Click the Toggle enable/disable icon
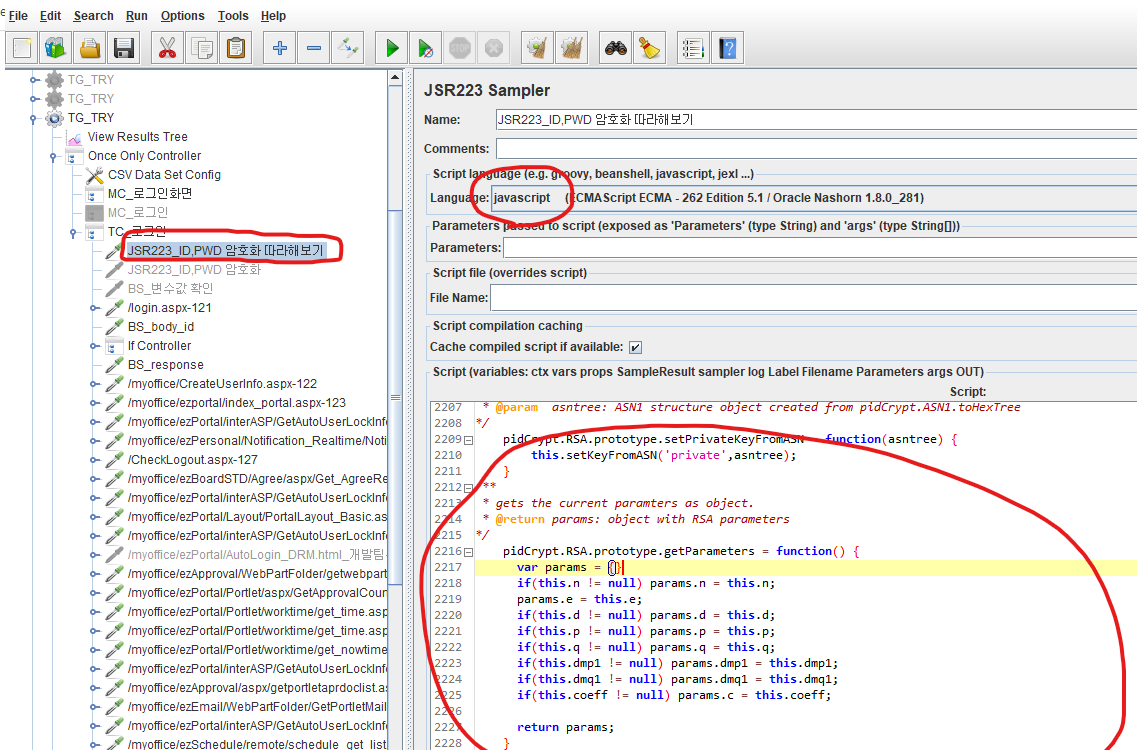The height and width of the screenshot is (750, 1137). [x=347, y=49]
